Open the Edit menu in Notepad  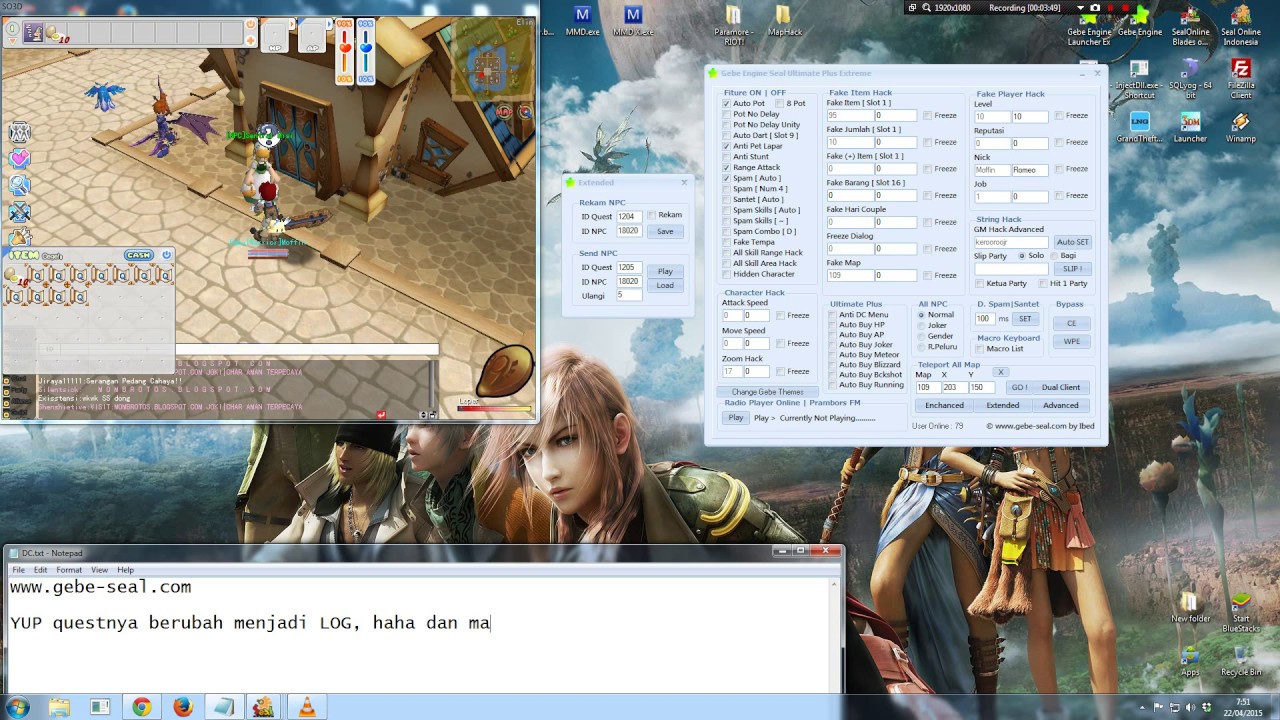(x=40, y=570)
